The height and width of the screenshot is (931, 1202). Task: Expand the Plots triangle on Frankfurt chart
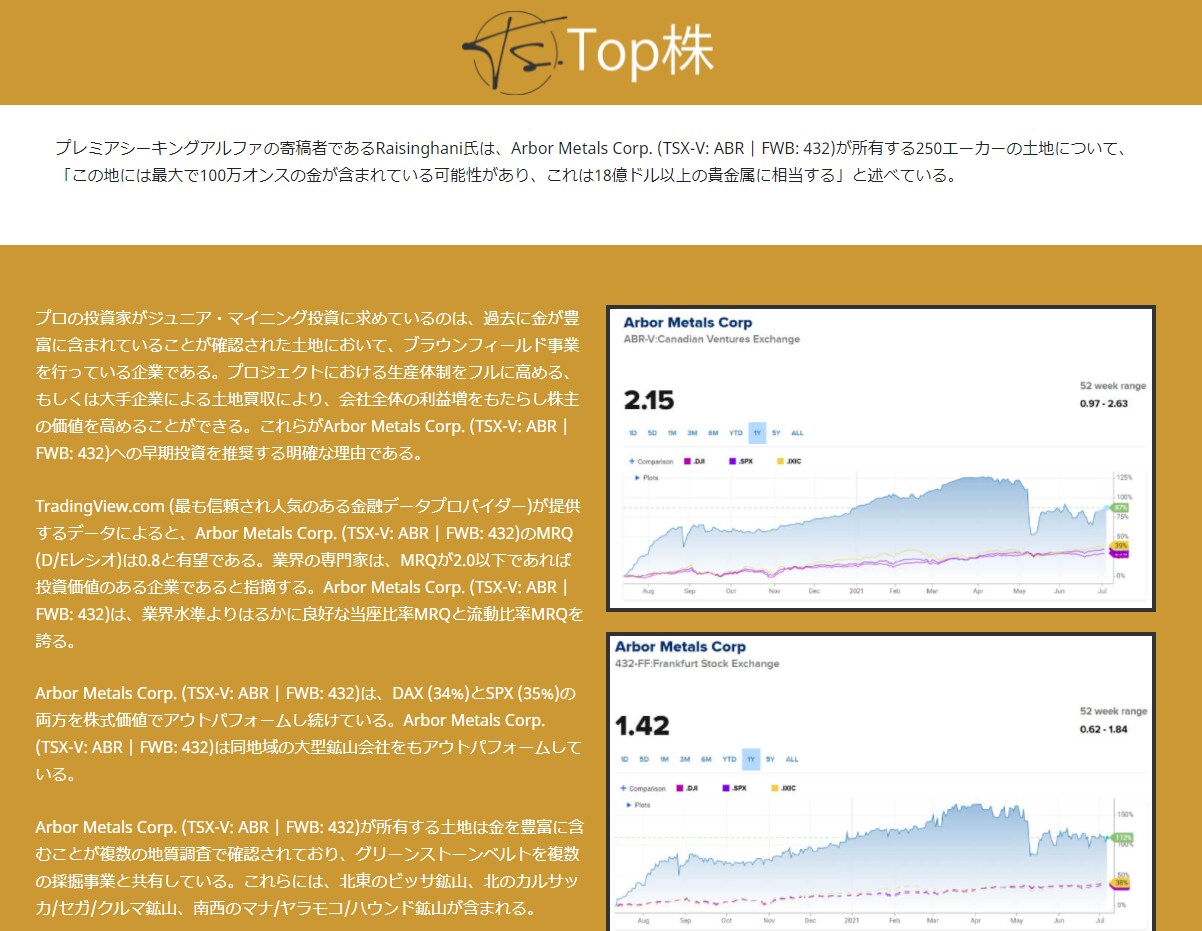(629, 805)
